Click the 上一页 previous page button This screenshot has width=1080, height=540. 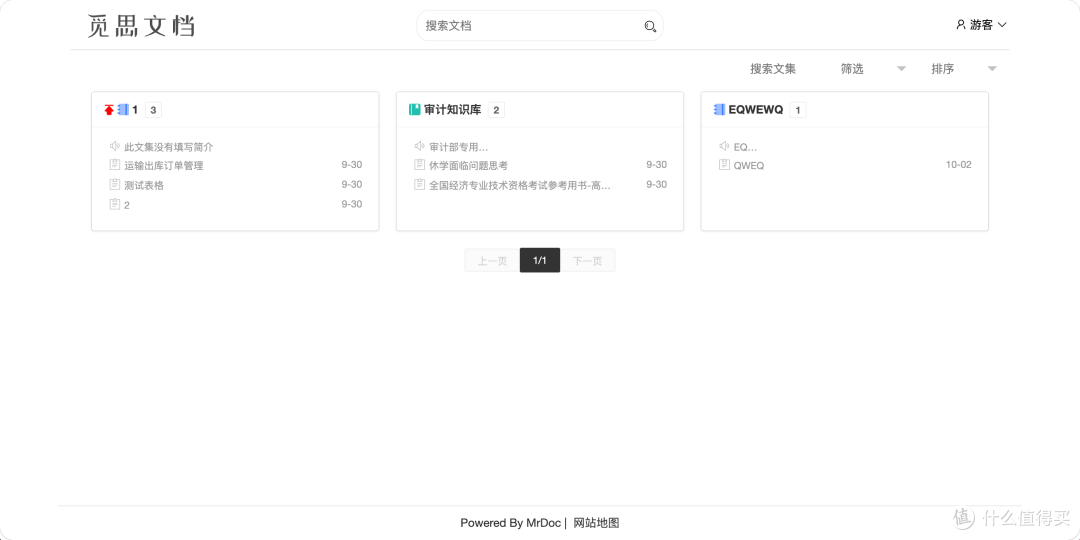[492, 260]
